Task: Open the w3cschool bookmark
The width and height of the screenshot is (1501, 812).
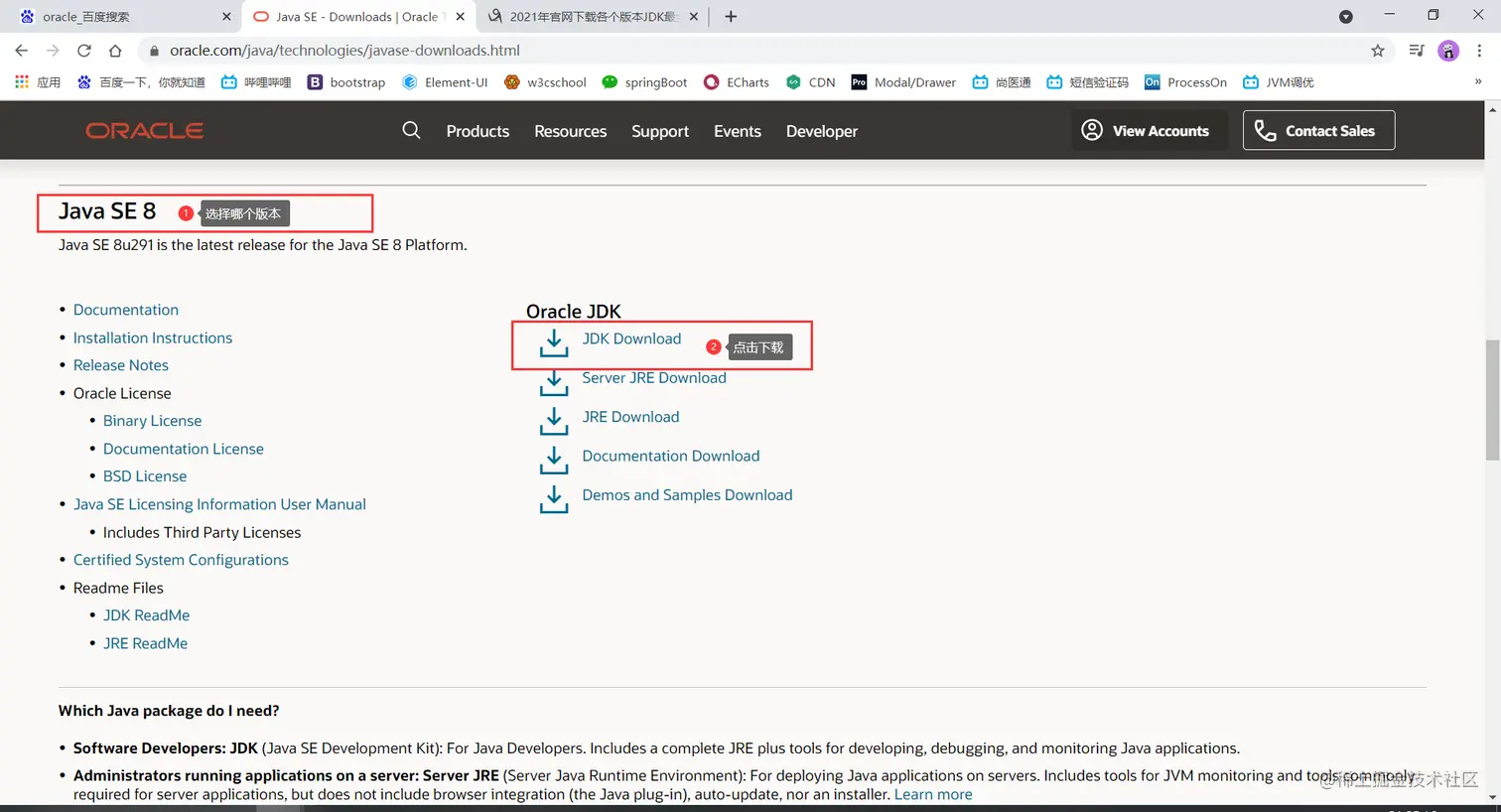Action: pos(545,82)
